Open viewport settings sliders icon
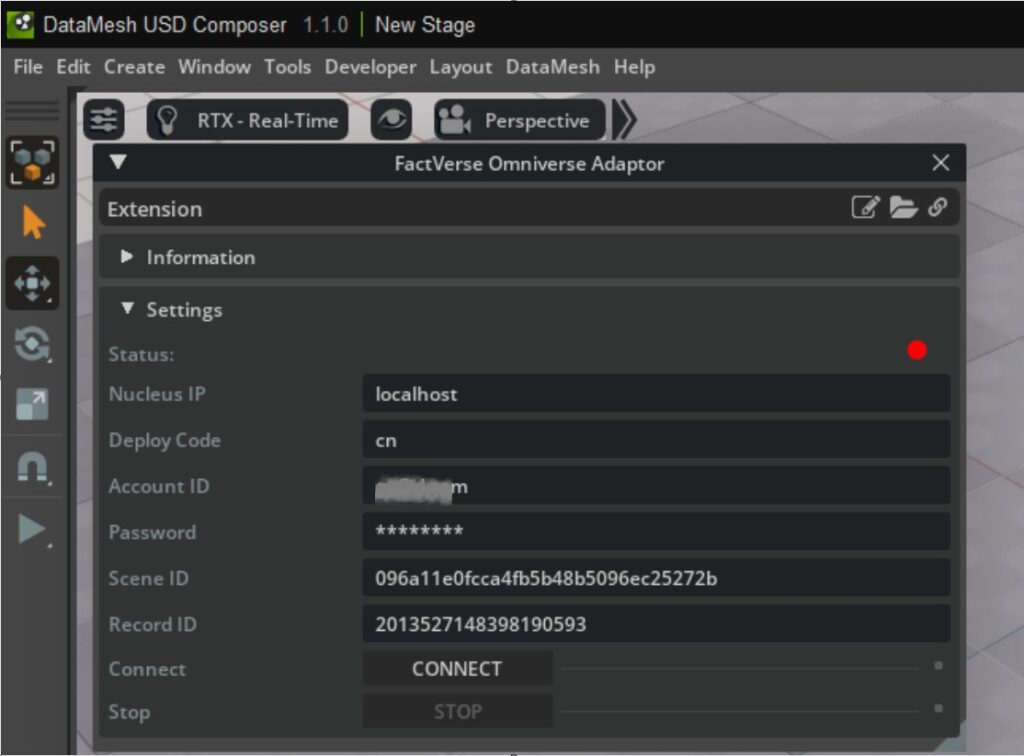This screenshot has width=1024, height=756. (x=103, y=121)
